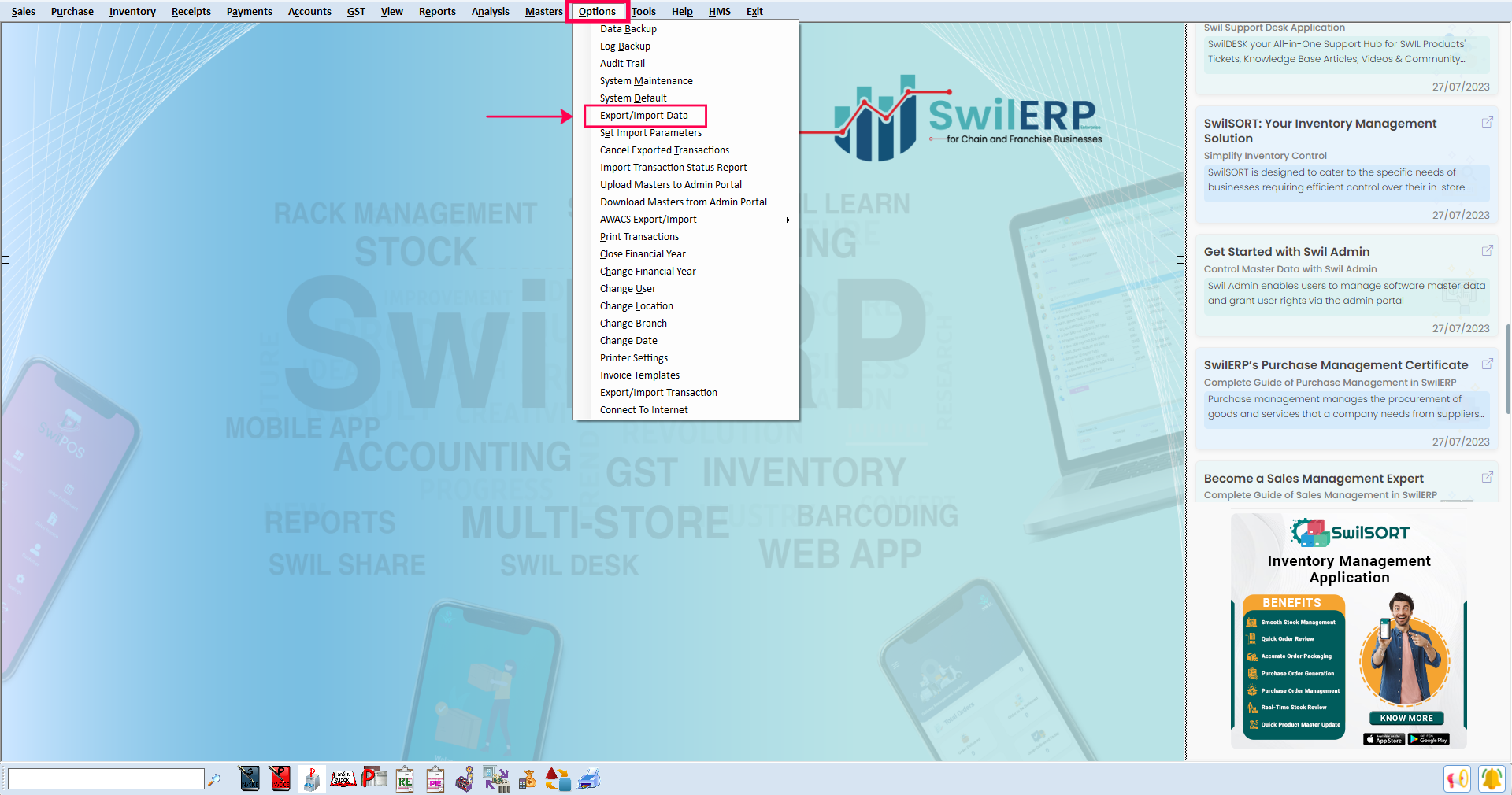Open Import Transaction Status Report
This screenshot has width=1512, height=795.
coord(673,168)
